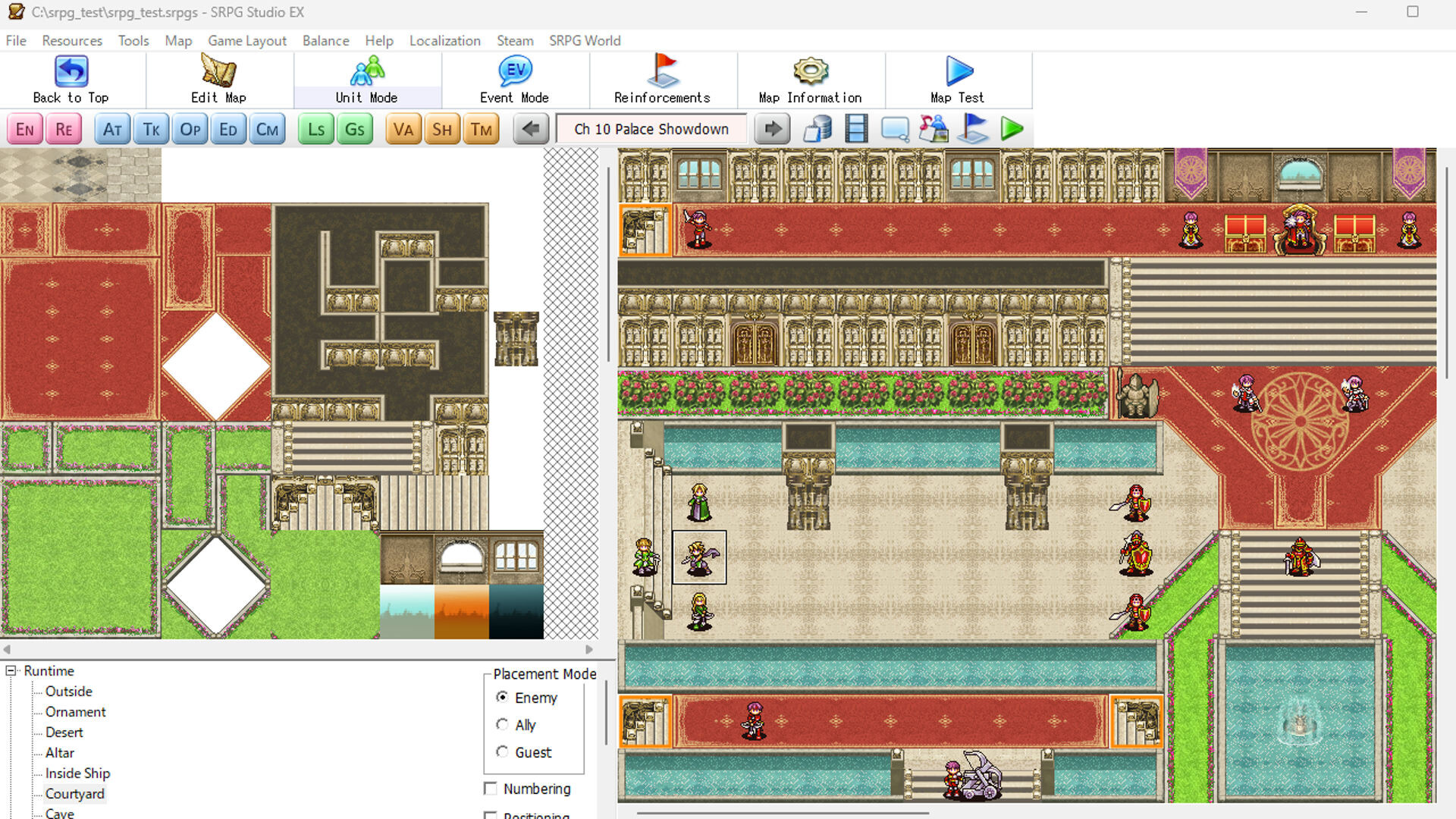Open Event Mode
This screenshot has height=819, width=1456.
(515, 78)
